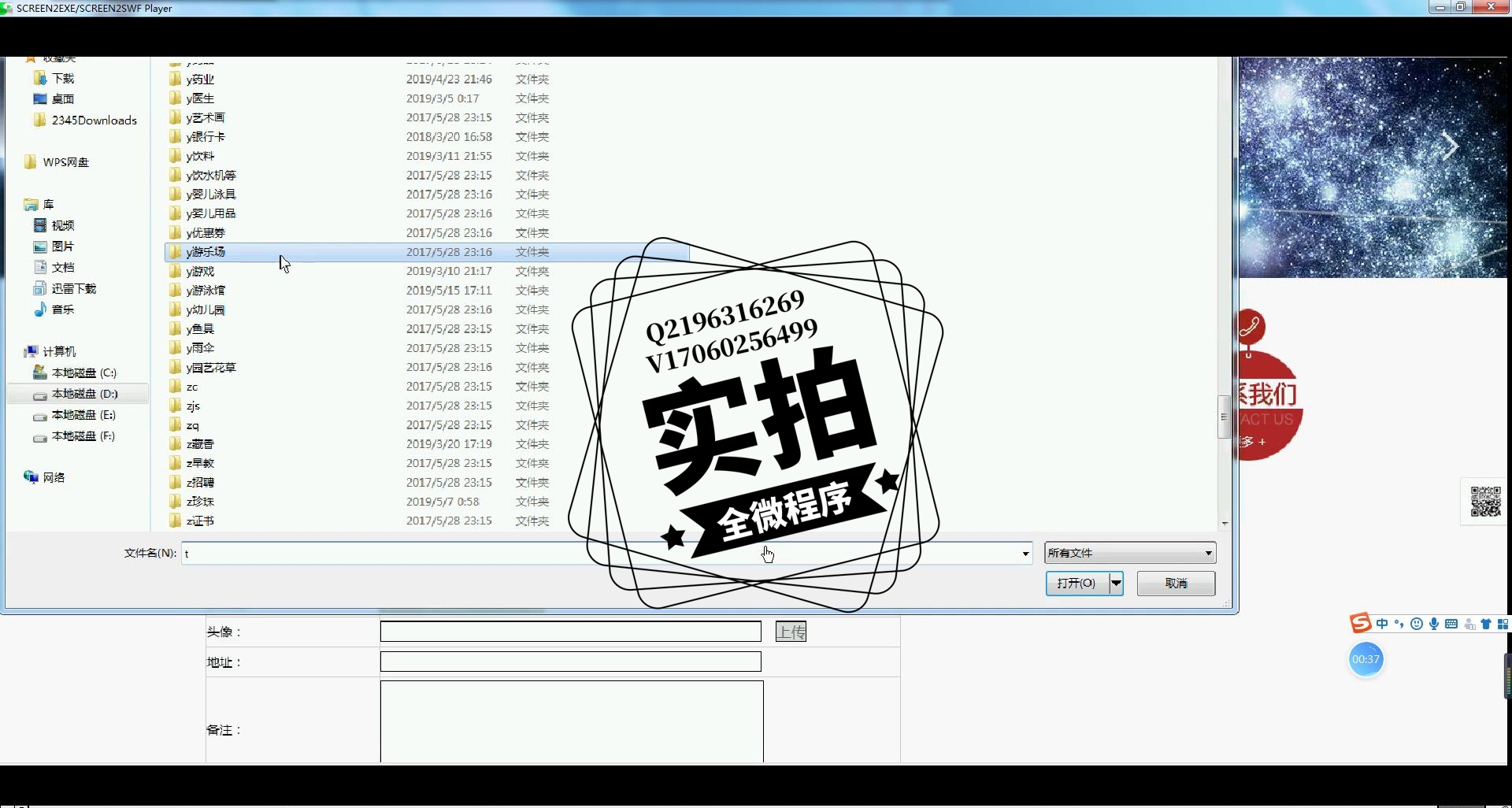Select the y游戏 folder

tap(200, 271)
